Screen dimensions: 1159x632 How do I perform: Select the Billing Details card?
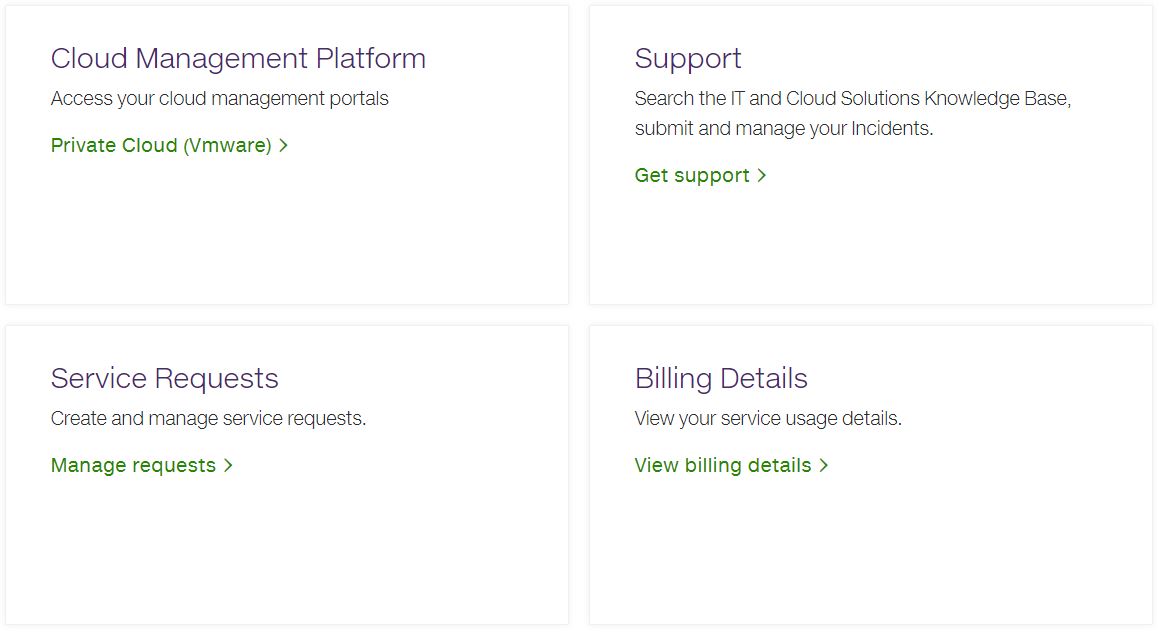pos(870,550)
